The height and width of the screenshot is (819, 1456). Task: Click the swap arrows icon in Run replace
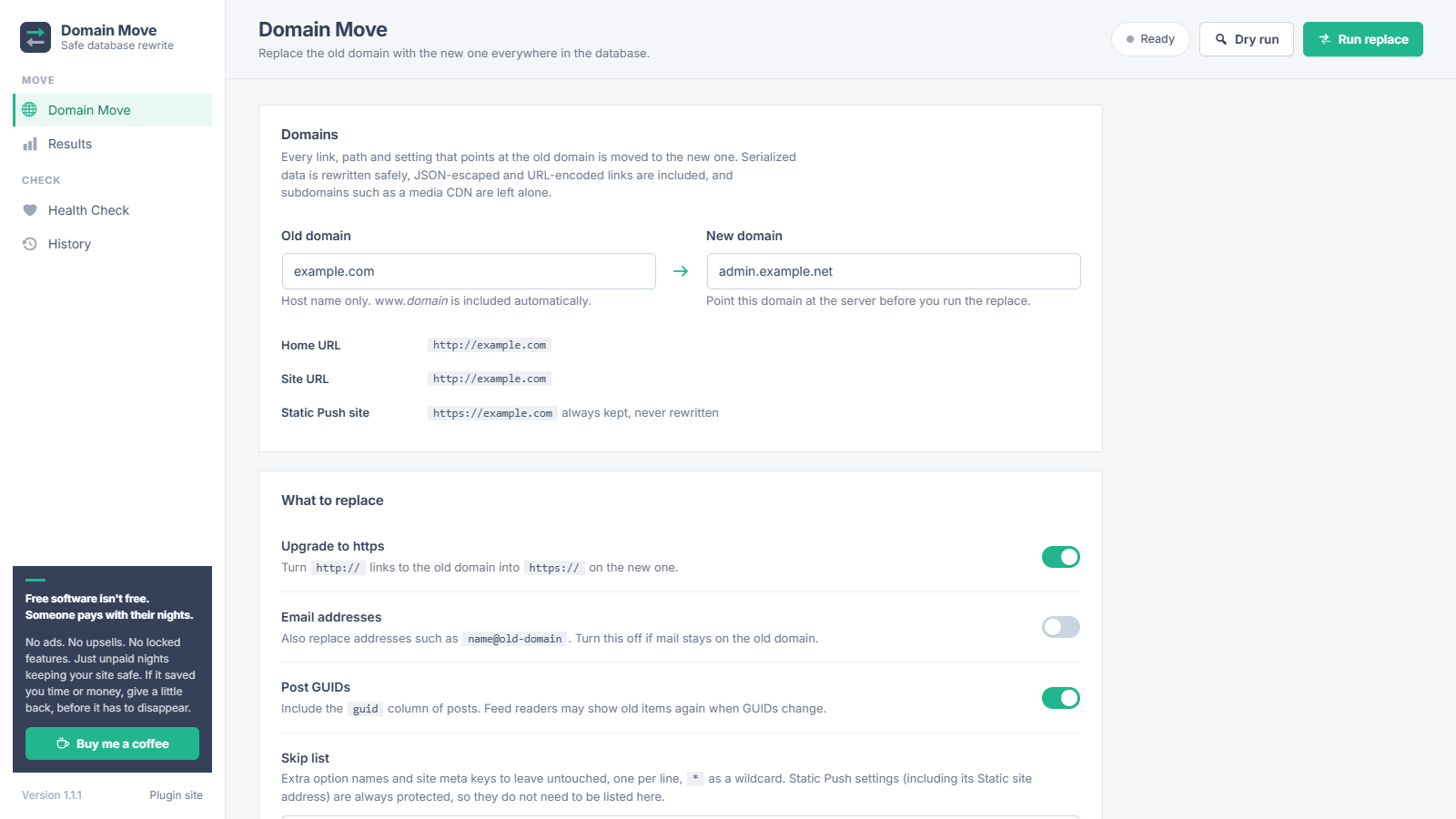tap(1325, 39)
